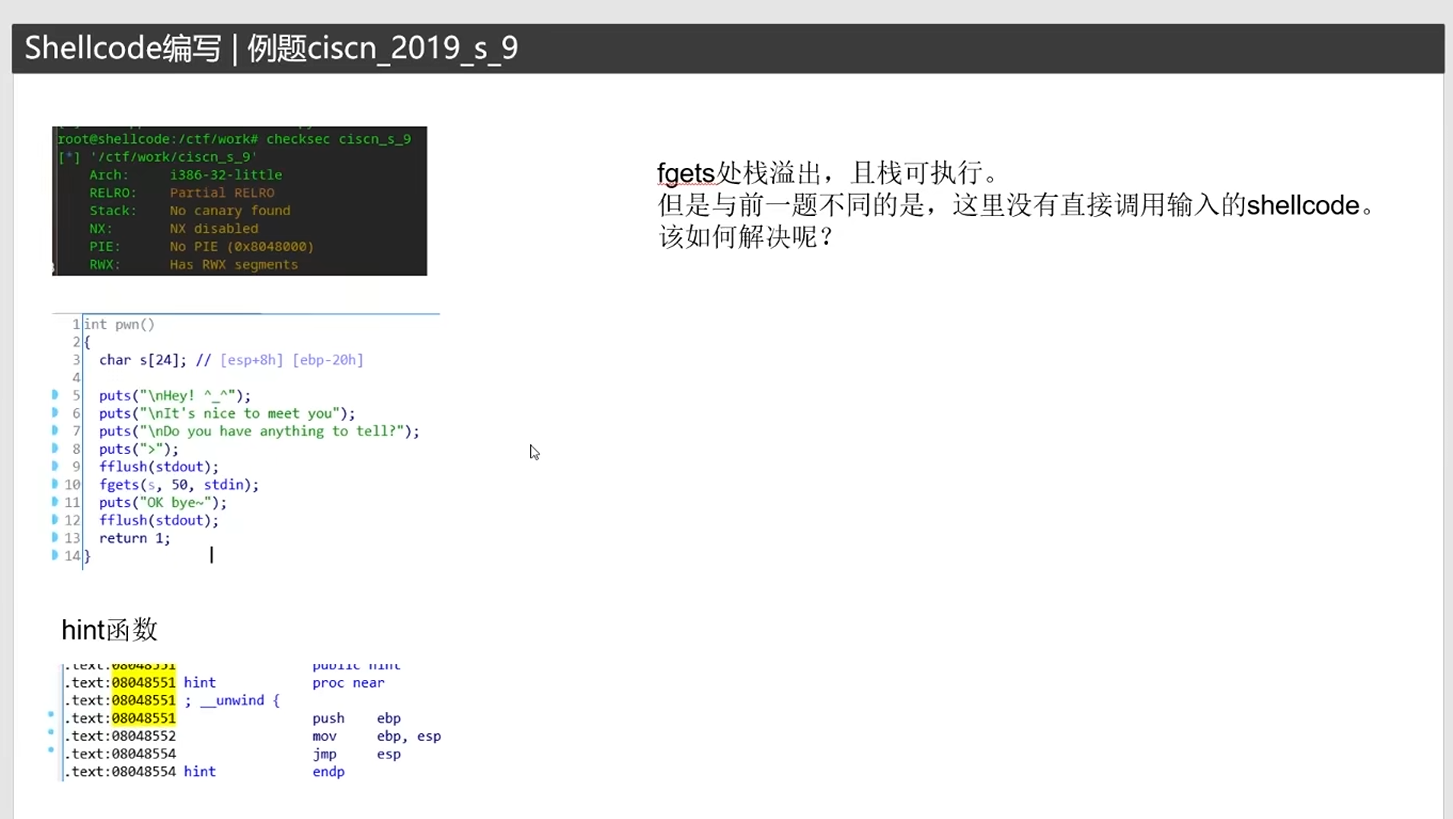1453x819 pixels.
Task: Click the Has RWX segments line
Action: 233,265
